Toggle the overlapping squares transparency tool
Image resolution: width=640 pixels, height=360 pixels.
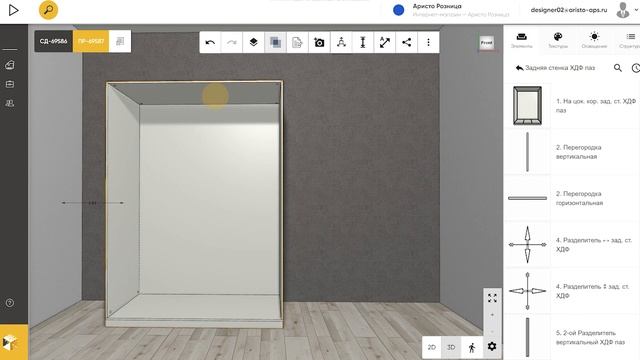click(276, 42)
